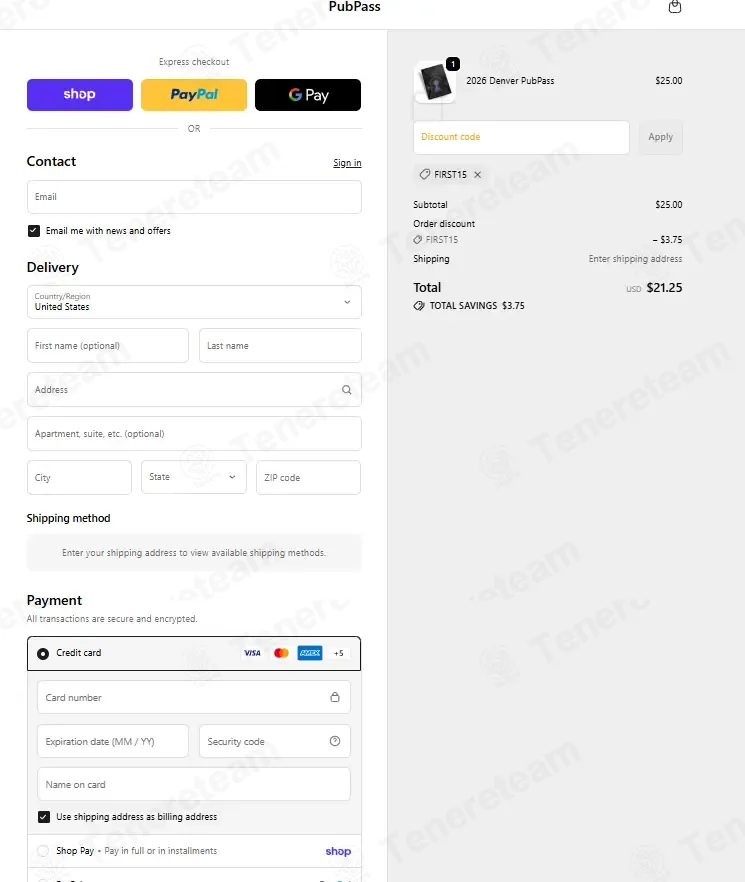745x882 pixels.
Task: Click the product thumbnail for Denver PubPass
Action: point(434,82)
